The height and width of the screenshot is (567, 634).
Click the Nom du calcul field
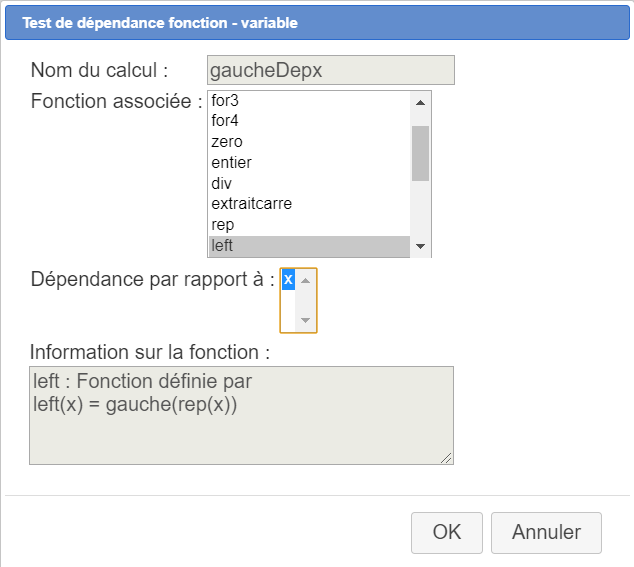point(330,70)
